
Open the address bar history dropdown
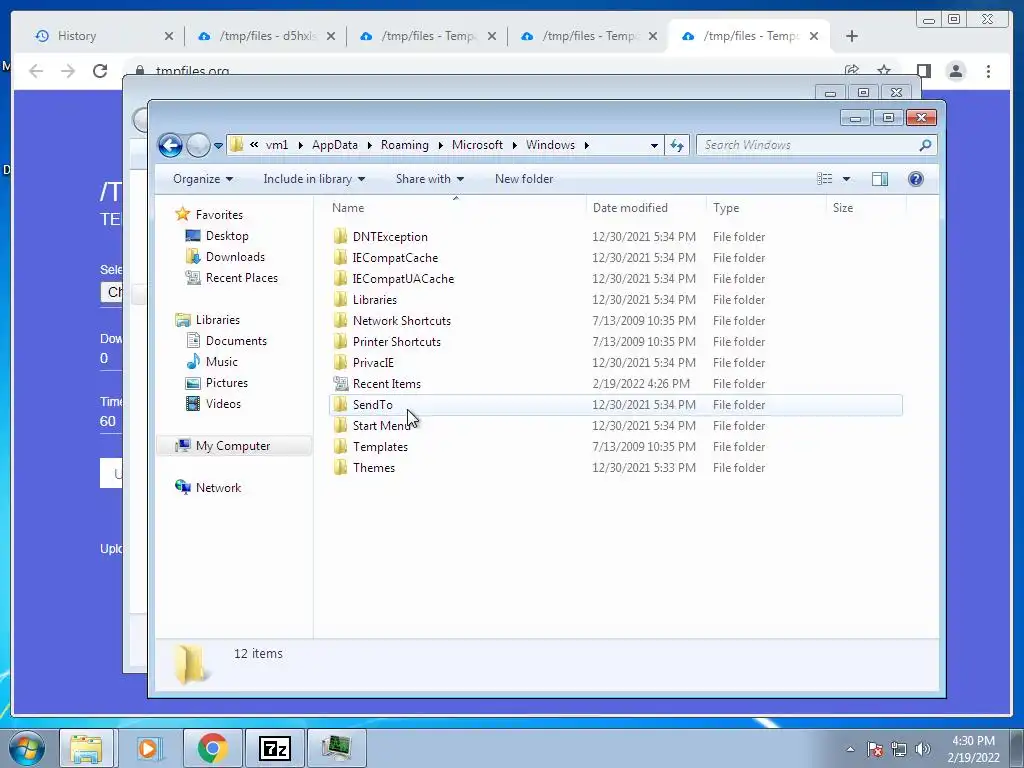pos(654,146)
